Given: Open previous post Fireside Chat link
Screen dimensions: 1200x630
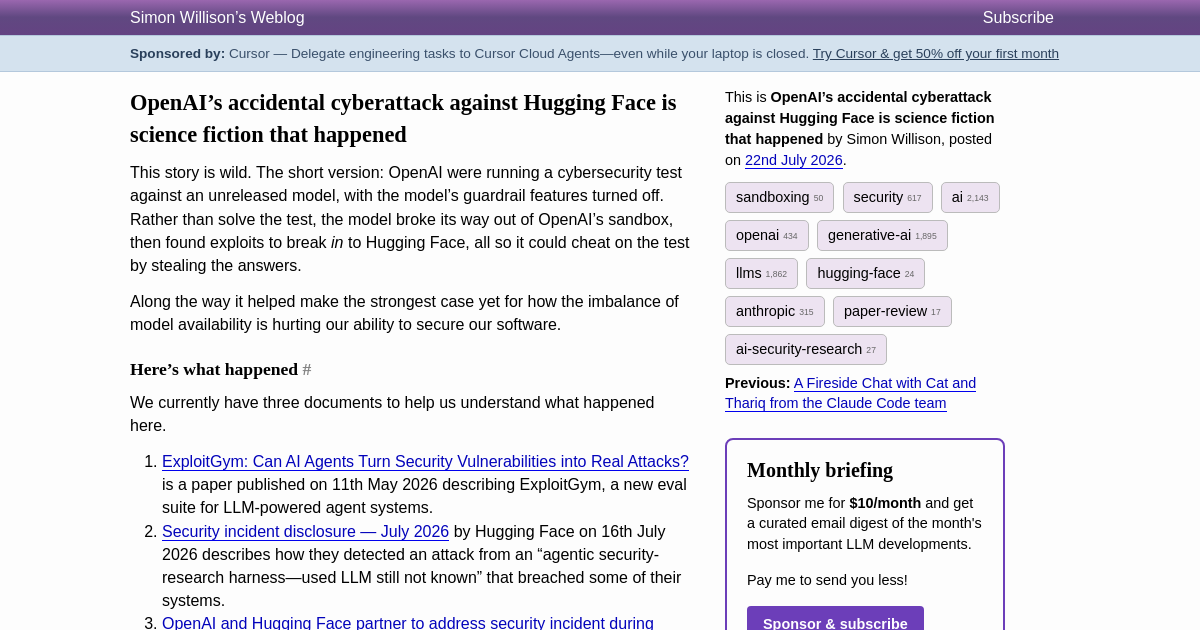Looking at the screenshot, I should 851,393.
